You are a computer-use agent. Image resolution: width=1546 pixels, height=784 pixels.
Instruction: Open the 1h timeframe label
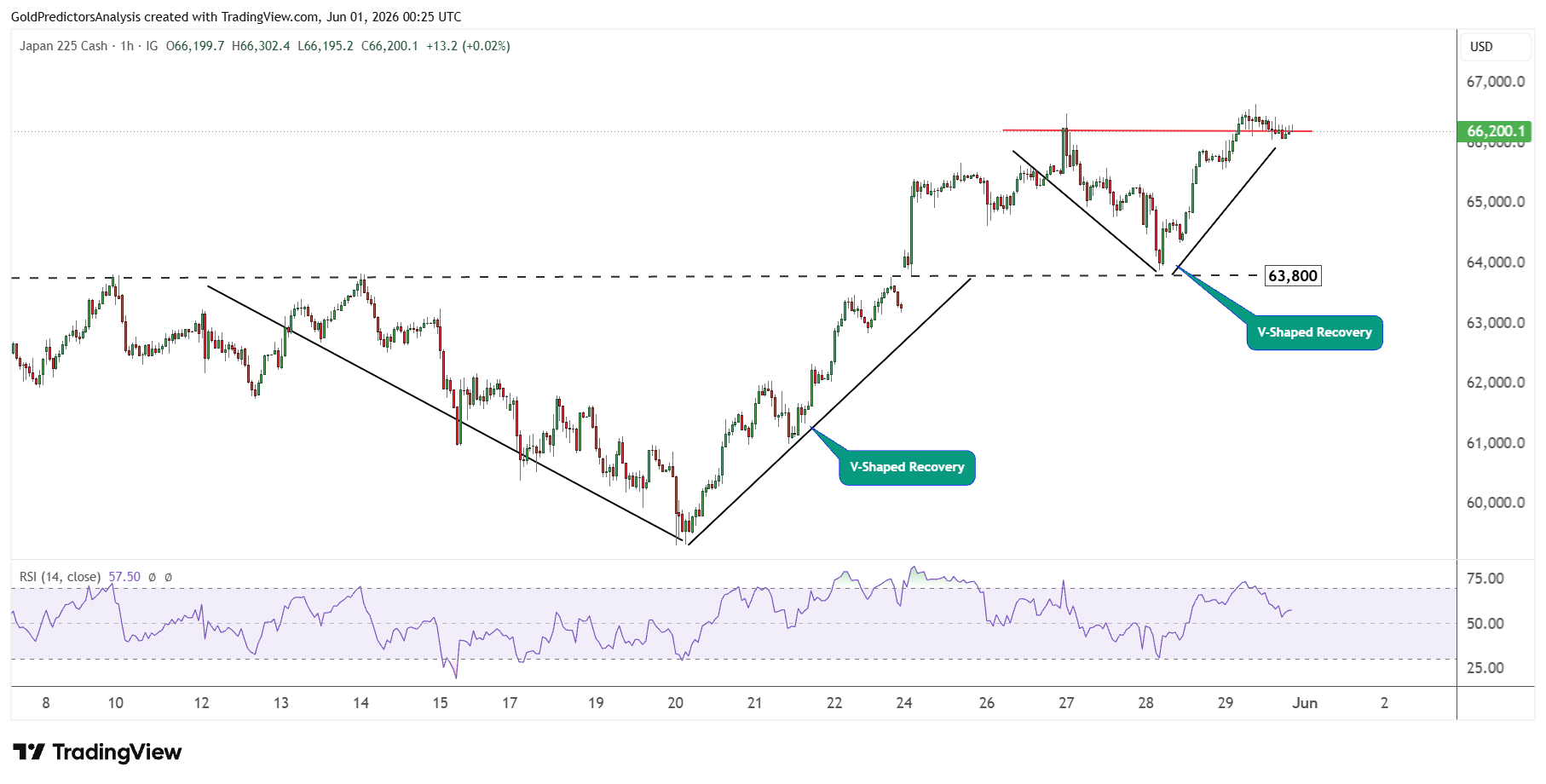(127, 46)
